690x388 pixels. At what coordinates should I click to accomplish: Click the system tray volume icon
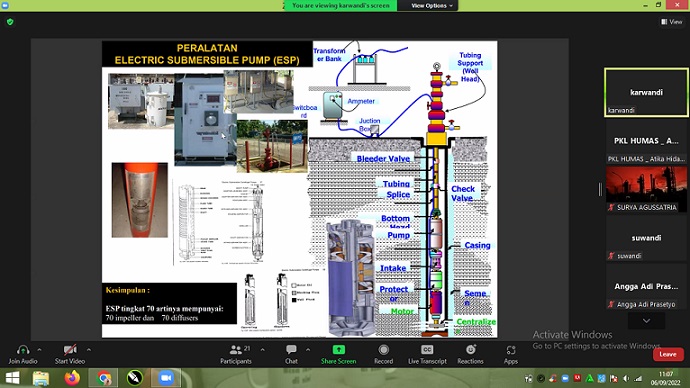[626, 379]
